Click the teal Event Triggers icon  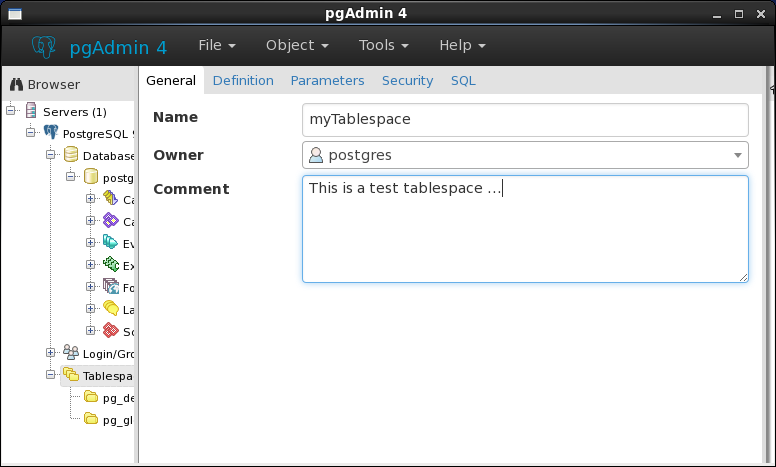pyautogui.click(x=110, y=242)
